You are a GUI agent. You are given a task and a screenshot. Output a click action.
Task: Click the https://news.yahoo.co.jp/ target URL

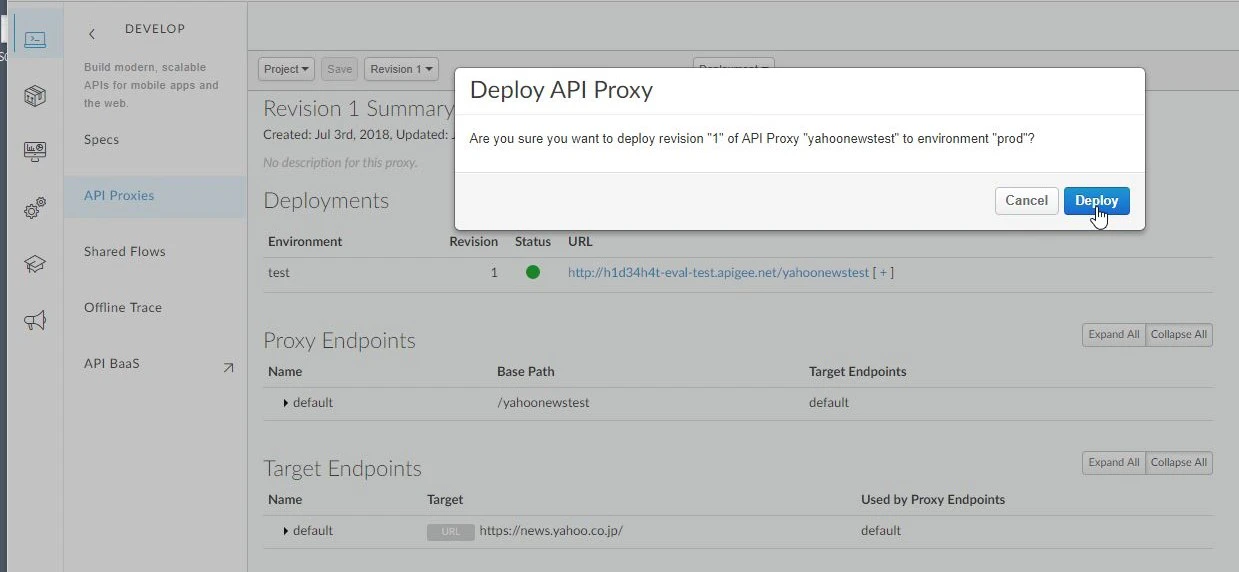(551, 531)
